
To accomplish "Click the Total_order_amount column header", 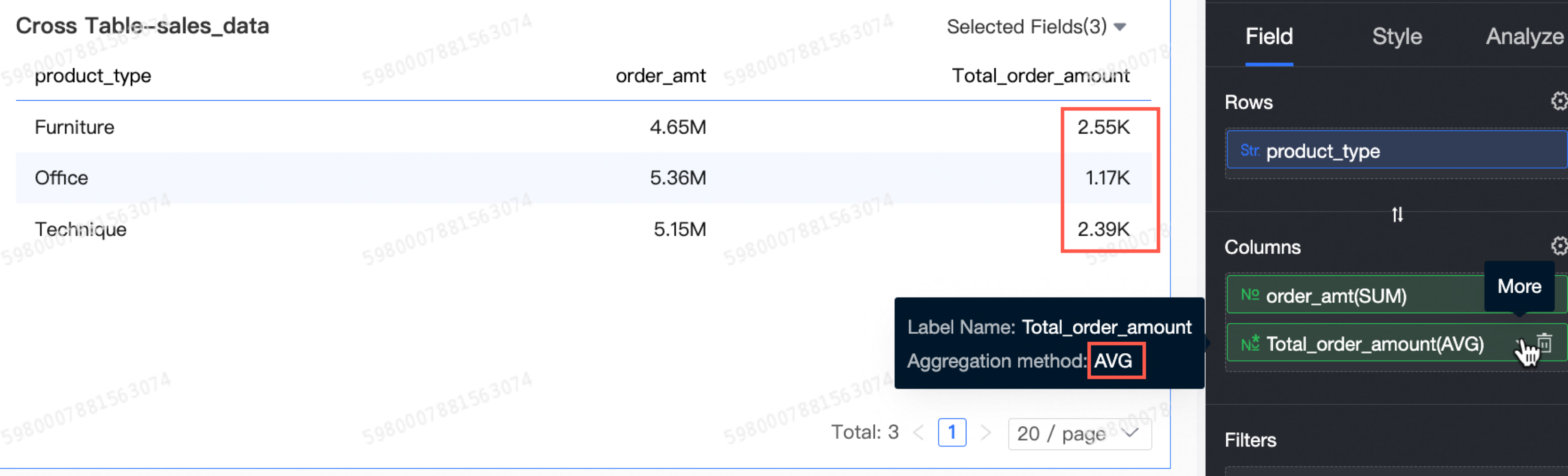I will (x=1040, y=75).
